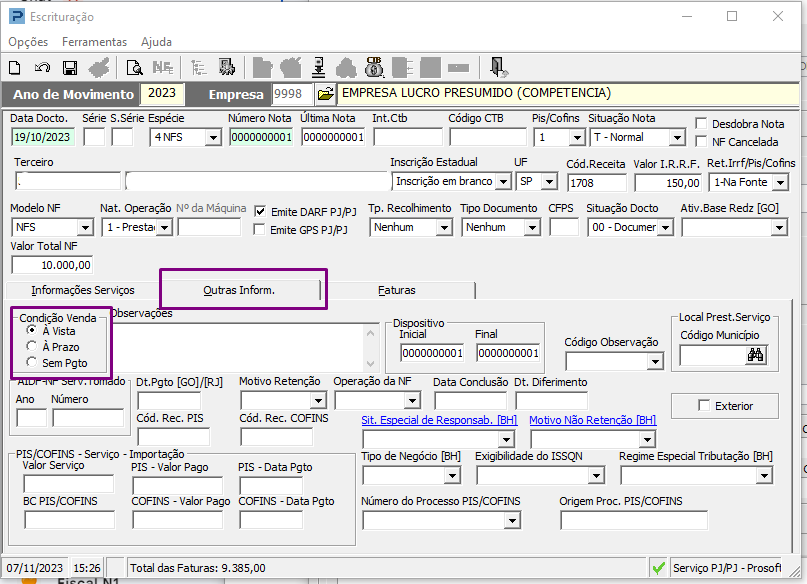The height and width of the screenshot is (584, 807).
Task: Save using the floppy disk icon
Action: [70, 68]
